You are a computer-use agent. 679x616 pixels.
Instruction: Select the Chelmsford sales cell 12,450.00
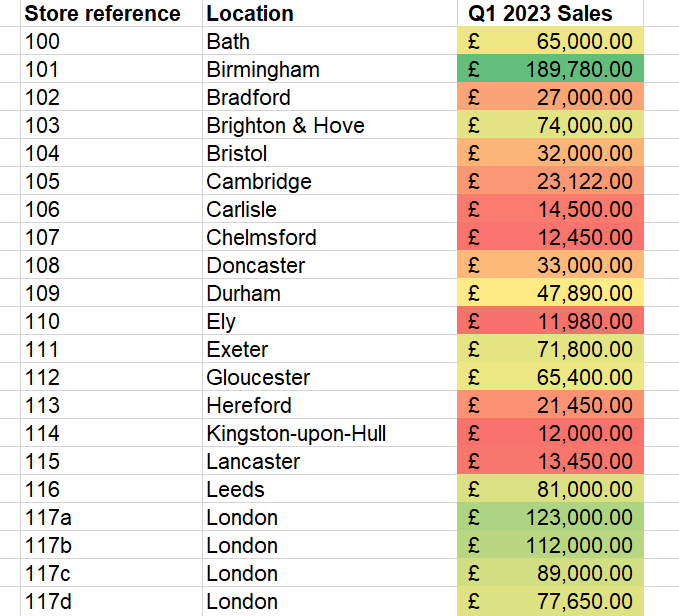550,238
